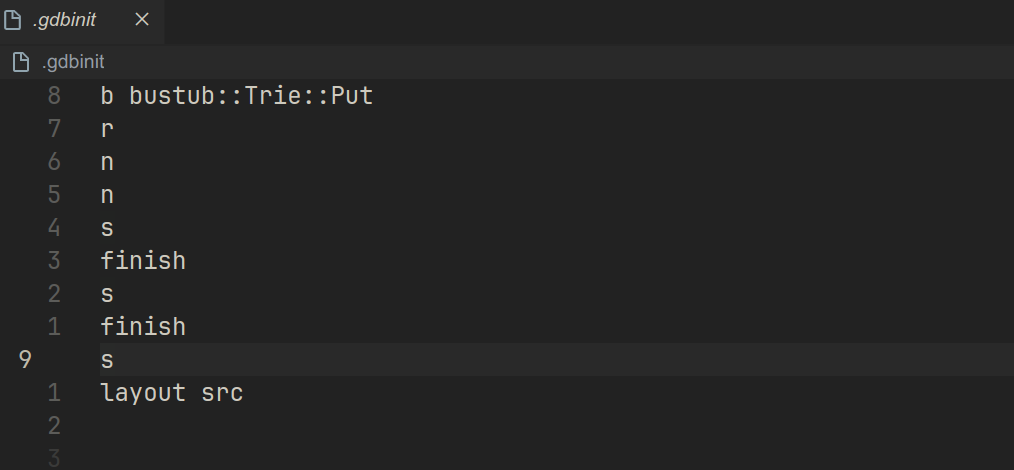Click the word "src" in the editor
The height and width of the screenshot is (470, 1014).
(x=222, y=393)
